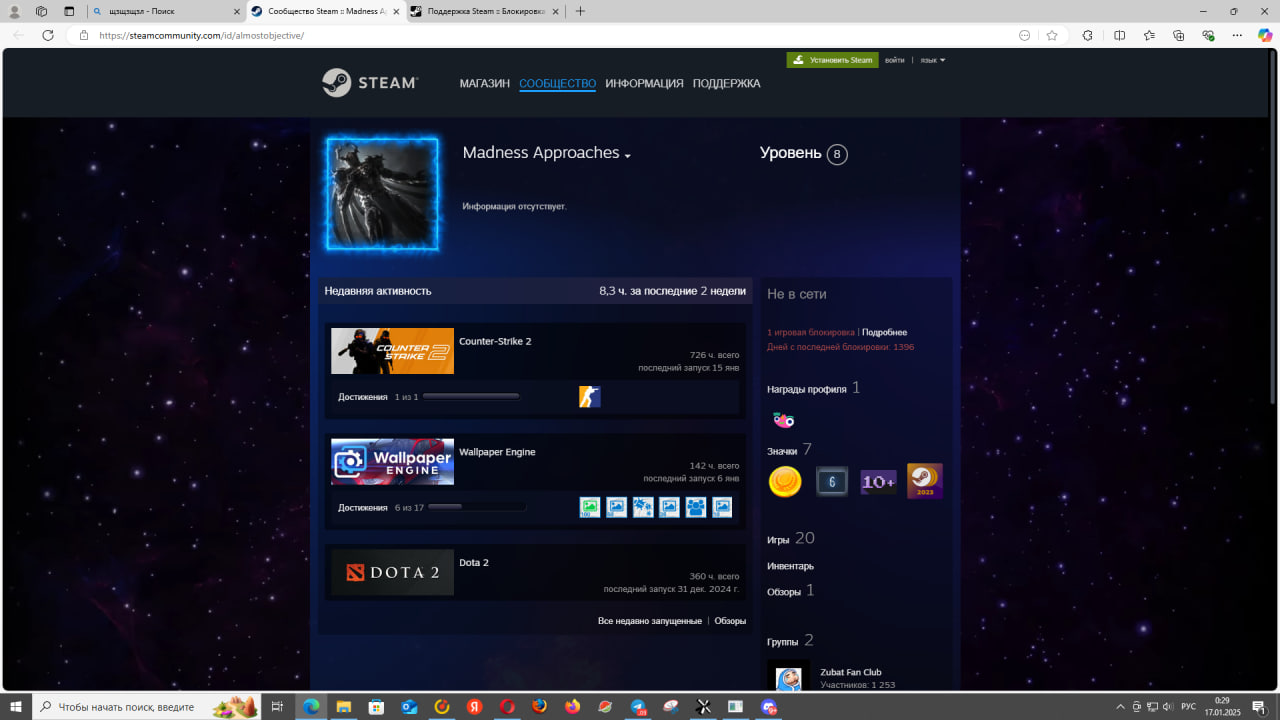Viewport: 1280px width, 720px height.
Task: Open Yandex browser from the taskbar
Action: pyautogui.click(x=475, y=707)
